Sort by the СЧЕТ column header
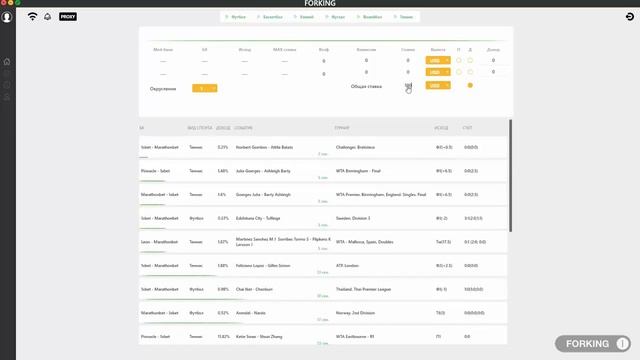The height and width of the screenshot is (360, 640). tap(467, 128)
